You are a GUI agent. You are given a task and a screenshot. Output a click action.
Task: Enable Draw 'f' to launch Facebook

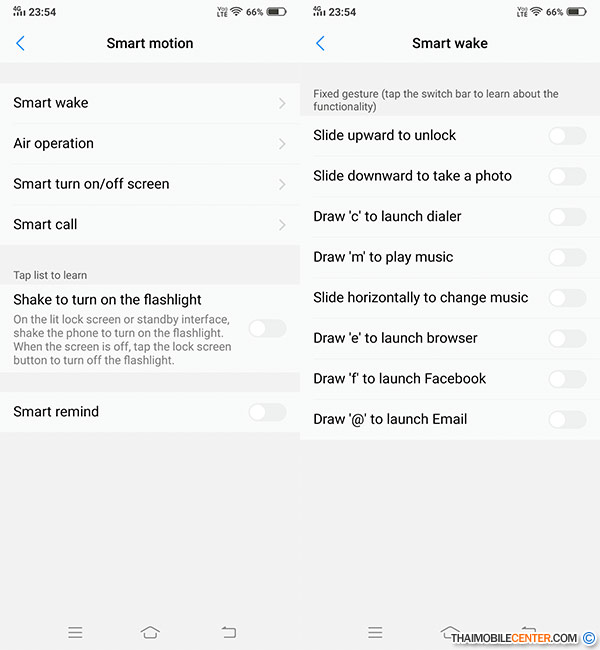click(567, 379)
